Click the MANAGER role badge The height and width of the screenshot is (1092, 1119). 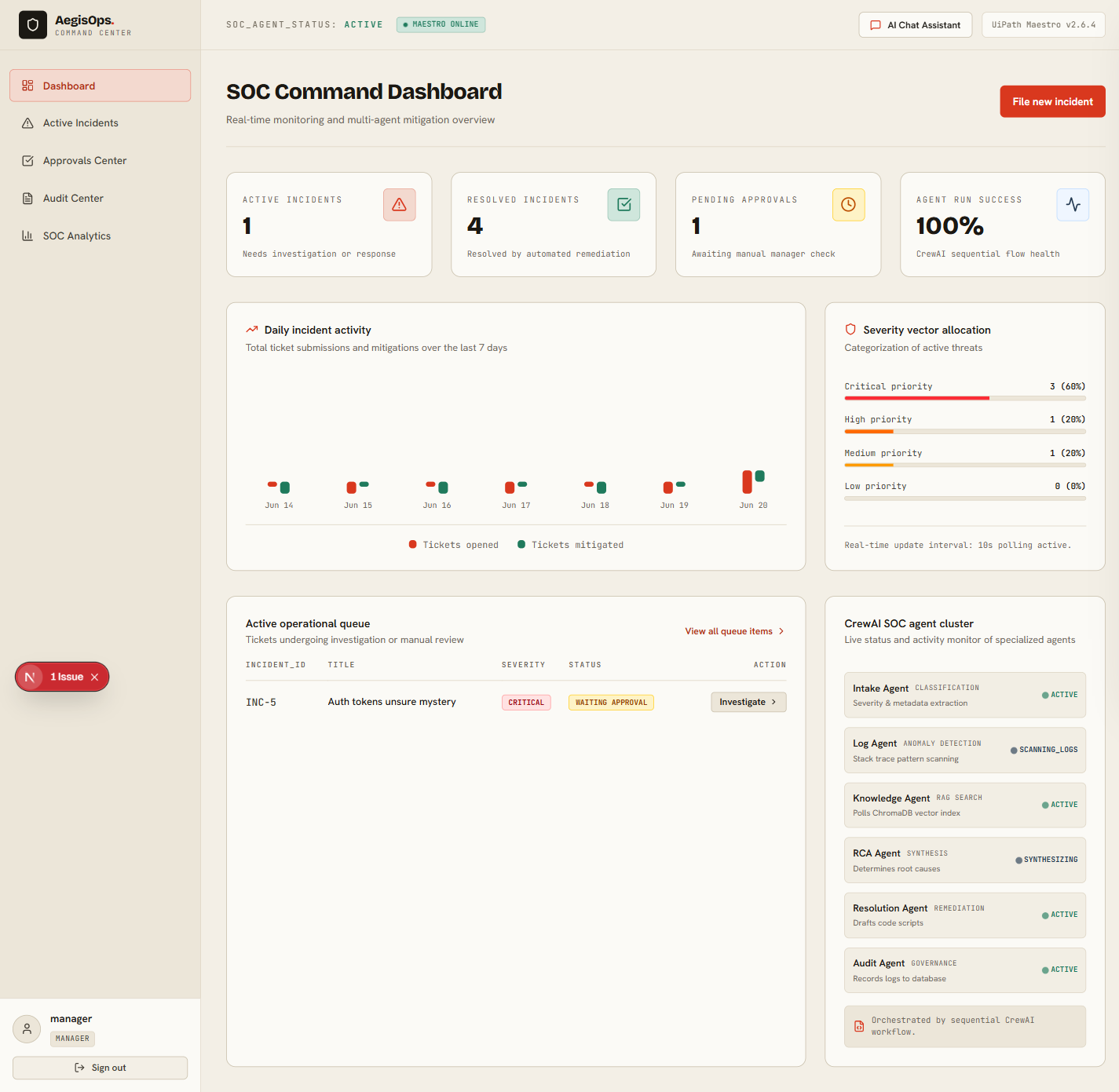coord(72,1039)
